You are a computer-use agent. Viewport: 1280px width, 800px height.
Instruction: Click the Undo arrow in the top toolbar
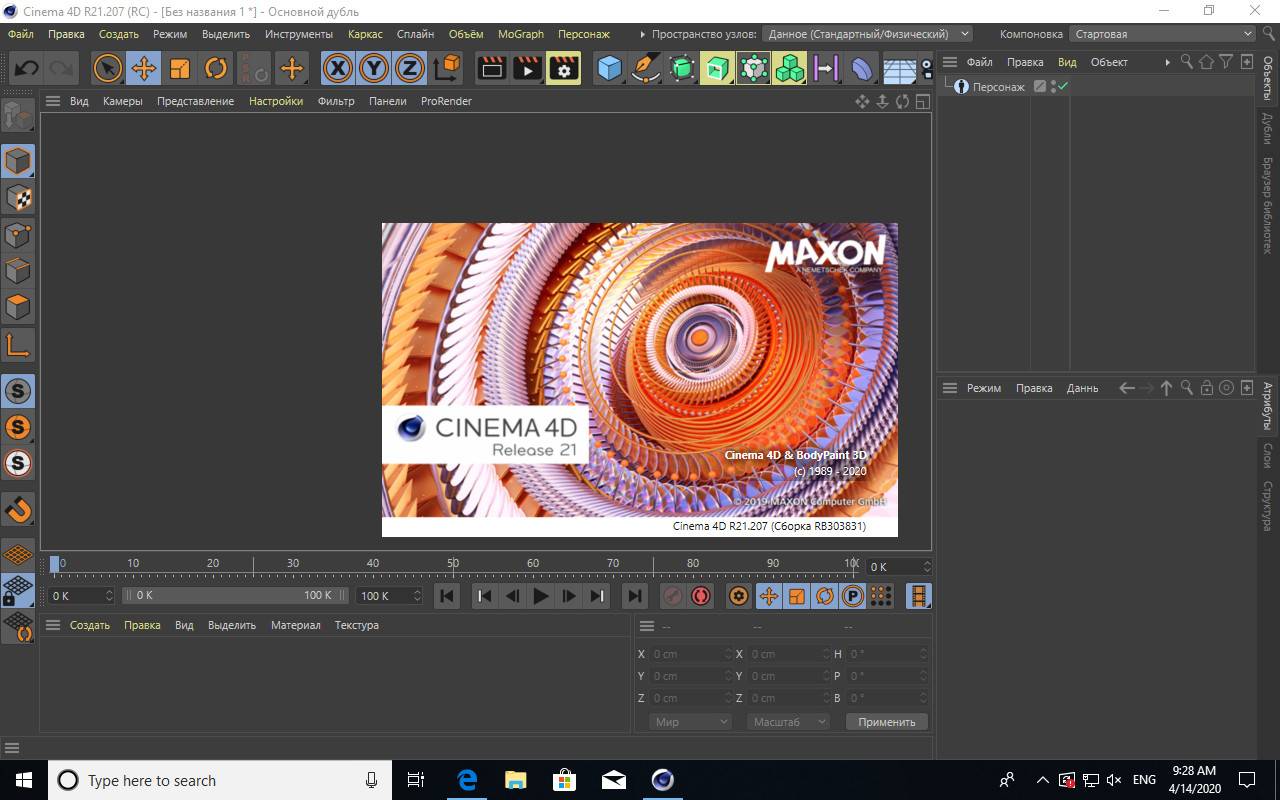[26, 68]
